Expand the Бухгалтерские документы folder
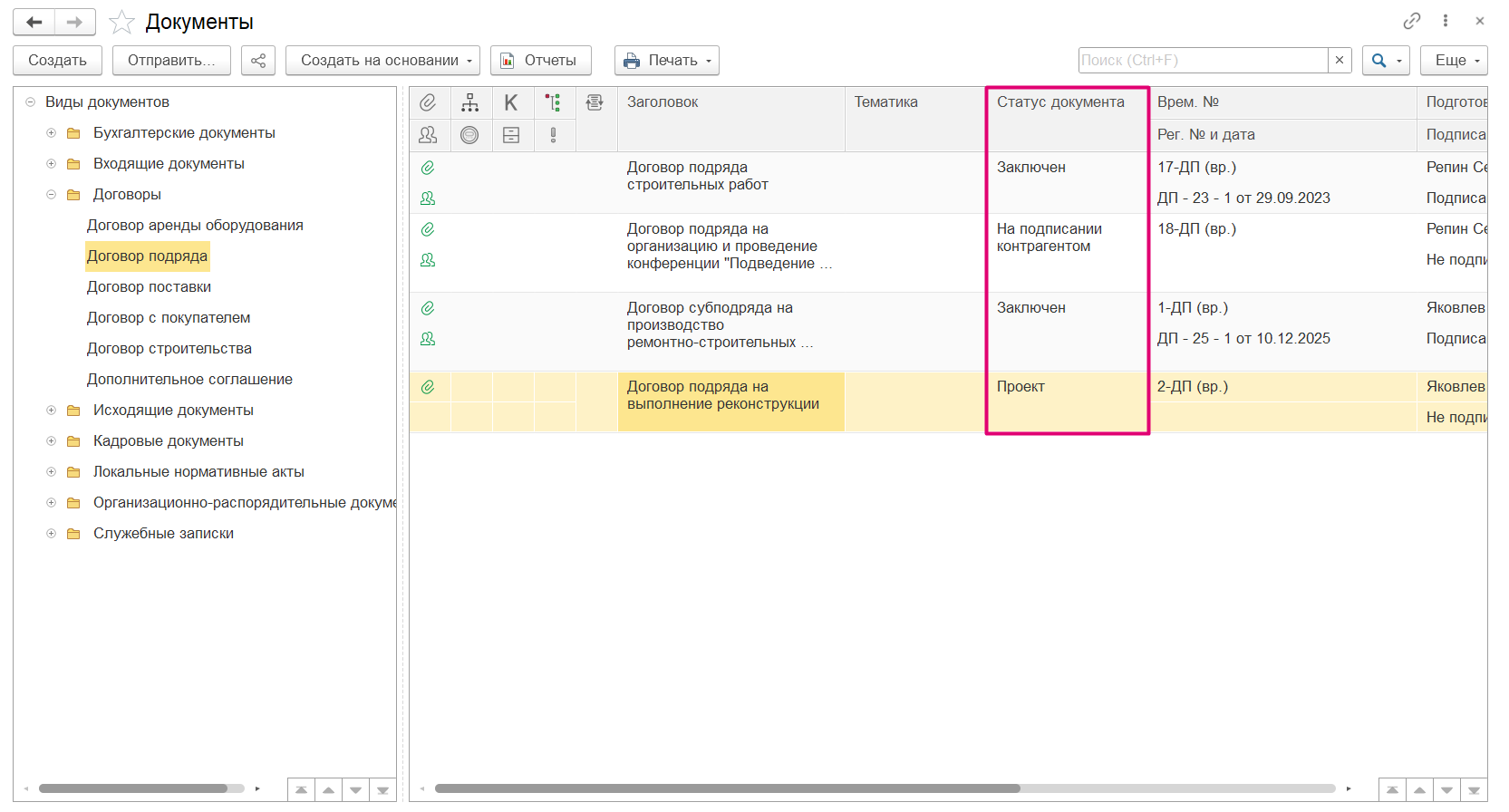Viewport: 1509px width, 812px height. point(52,133)
